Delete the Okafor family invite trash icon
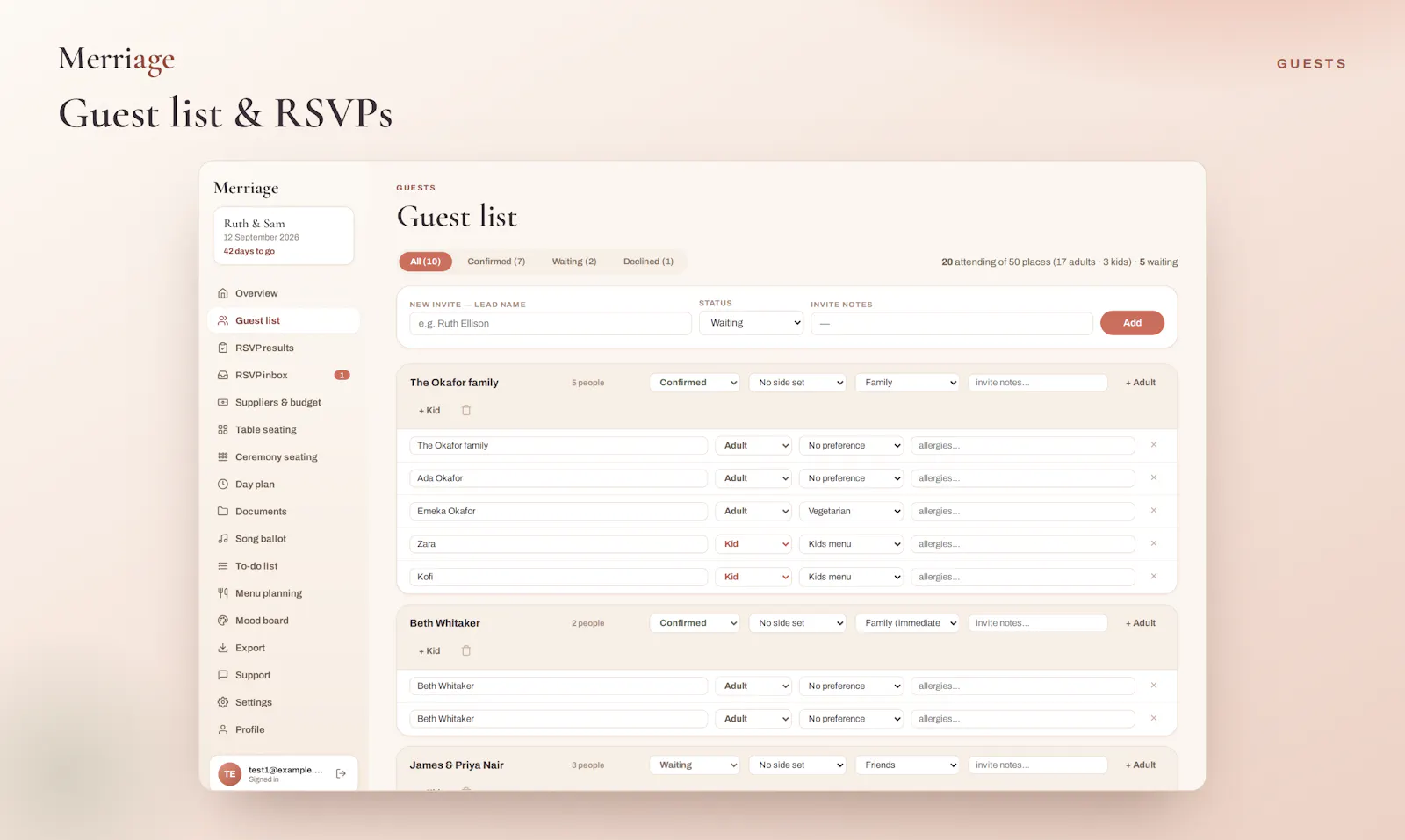The width and height of the screenshot is (1405, 840). pos(466,410)
